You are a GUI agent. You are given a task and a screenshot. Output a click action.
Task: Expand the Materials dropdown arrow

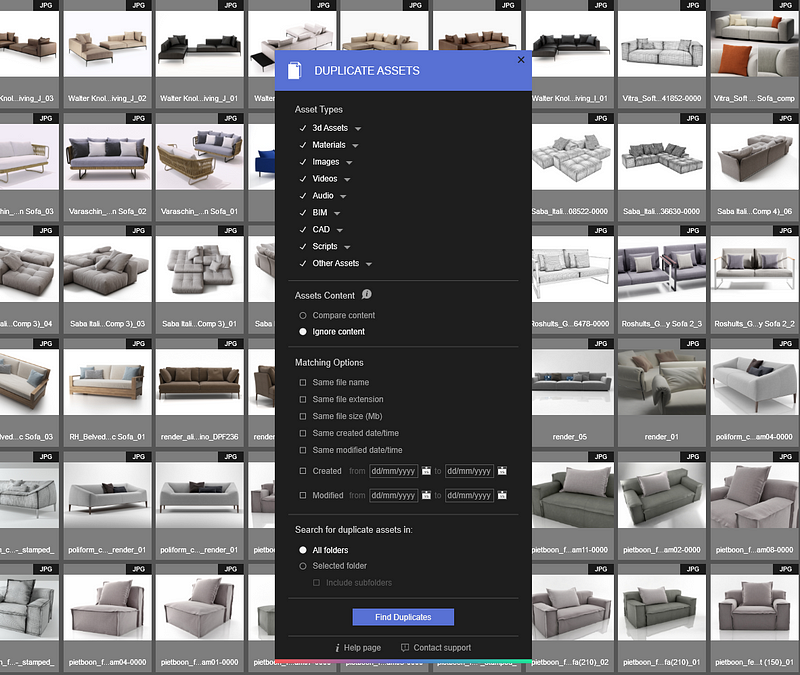click(355, 145)
